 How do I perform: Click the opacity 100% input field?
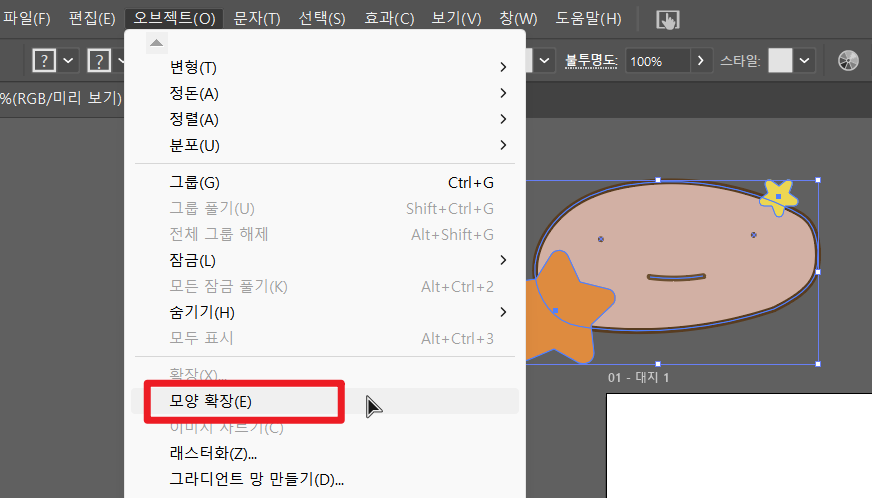coord(657,61)
